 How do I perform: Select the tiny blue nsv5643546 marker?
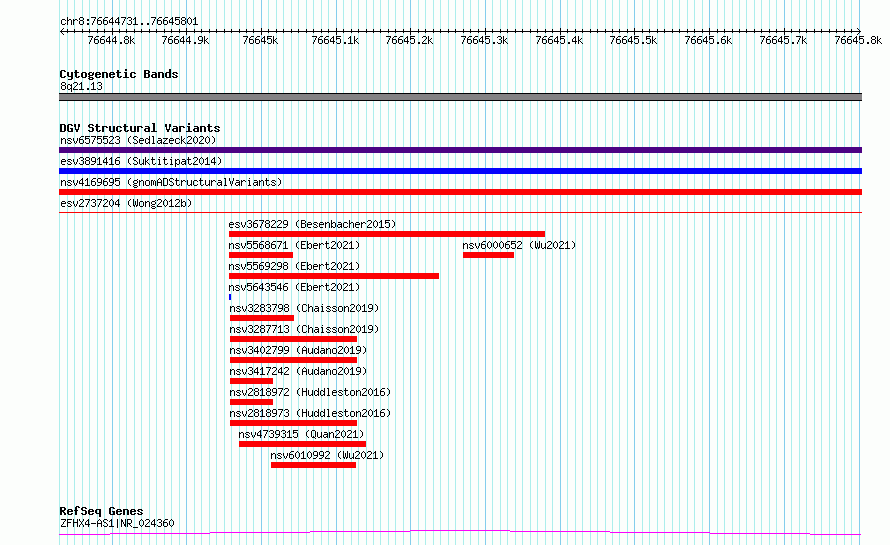click(x=230, y=297)
